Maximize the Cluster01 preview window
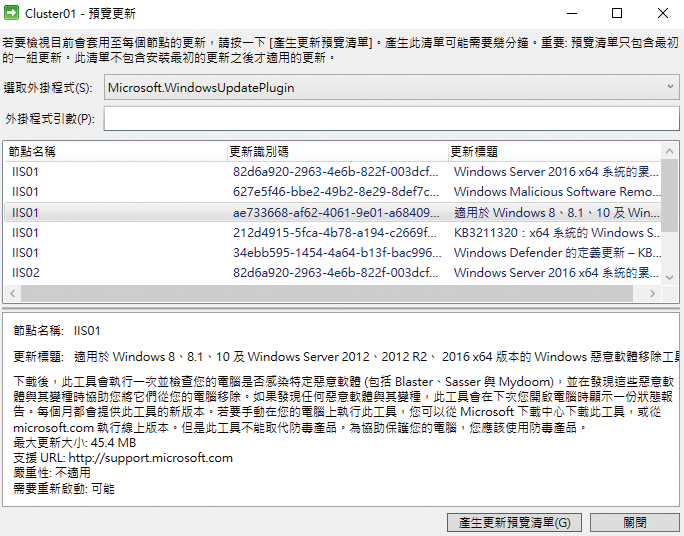The width and height of the screenshot is (684, 536). [617, 14]
